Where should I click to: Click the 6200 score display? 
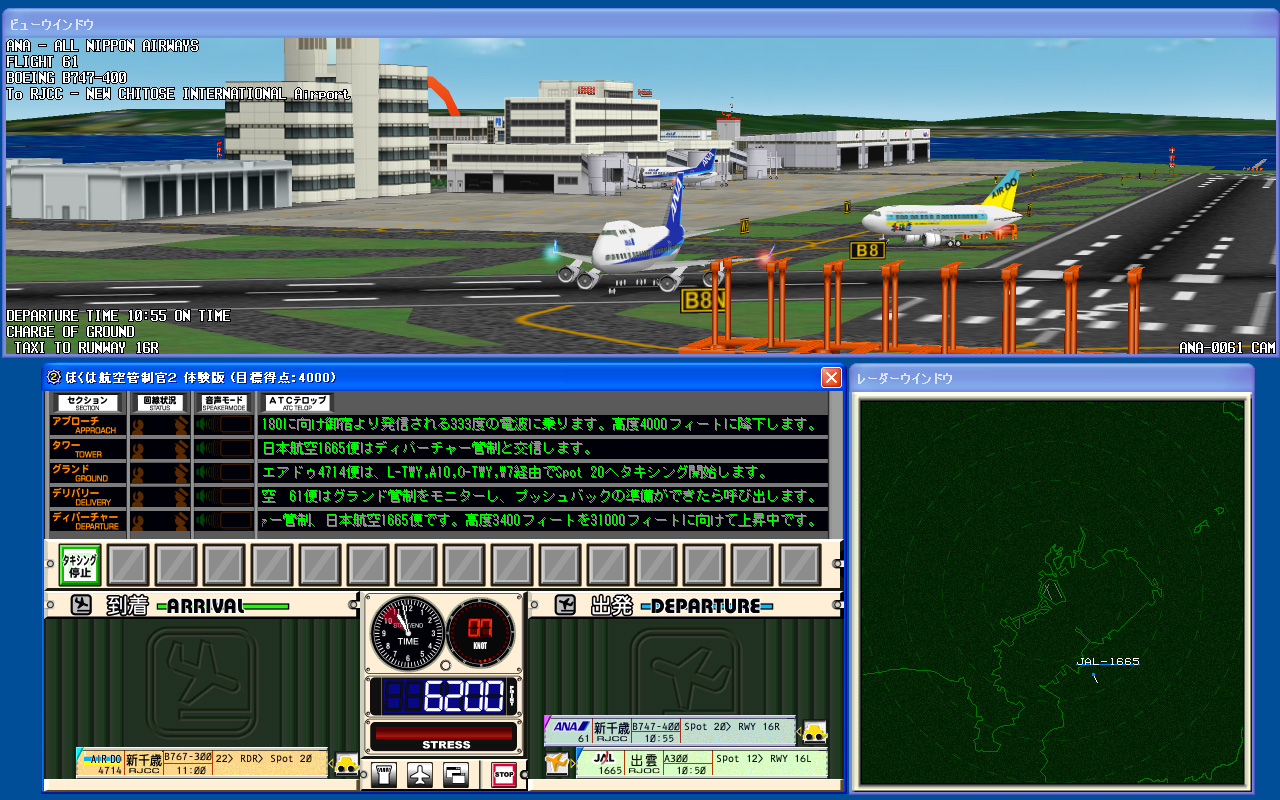coord(443,696)
